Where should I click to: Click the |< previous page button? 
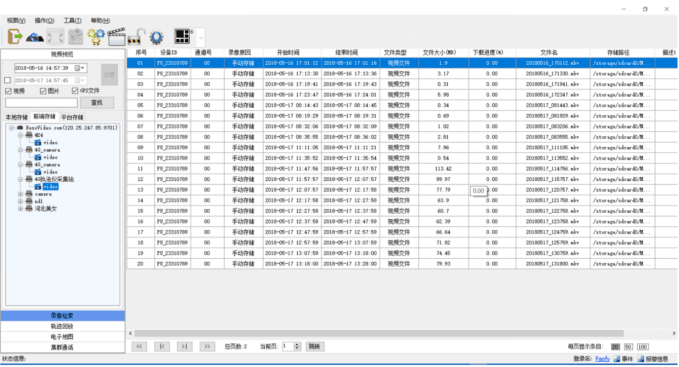coord(162,347)
